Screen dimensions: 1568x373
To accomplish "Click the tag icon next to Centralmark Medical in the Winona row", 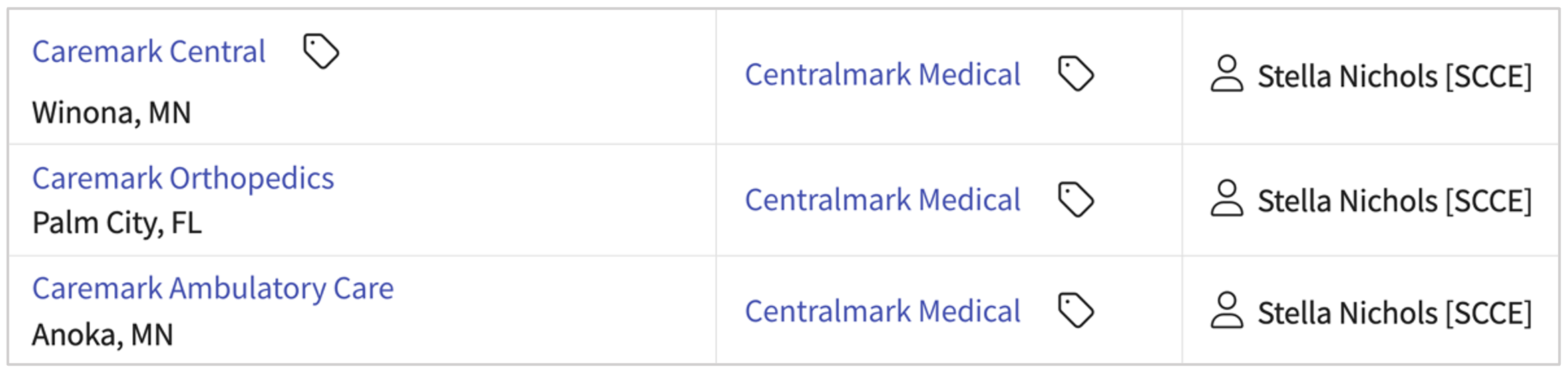I will [1076, 74].
